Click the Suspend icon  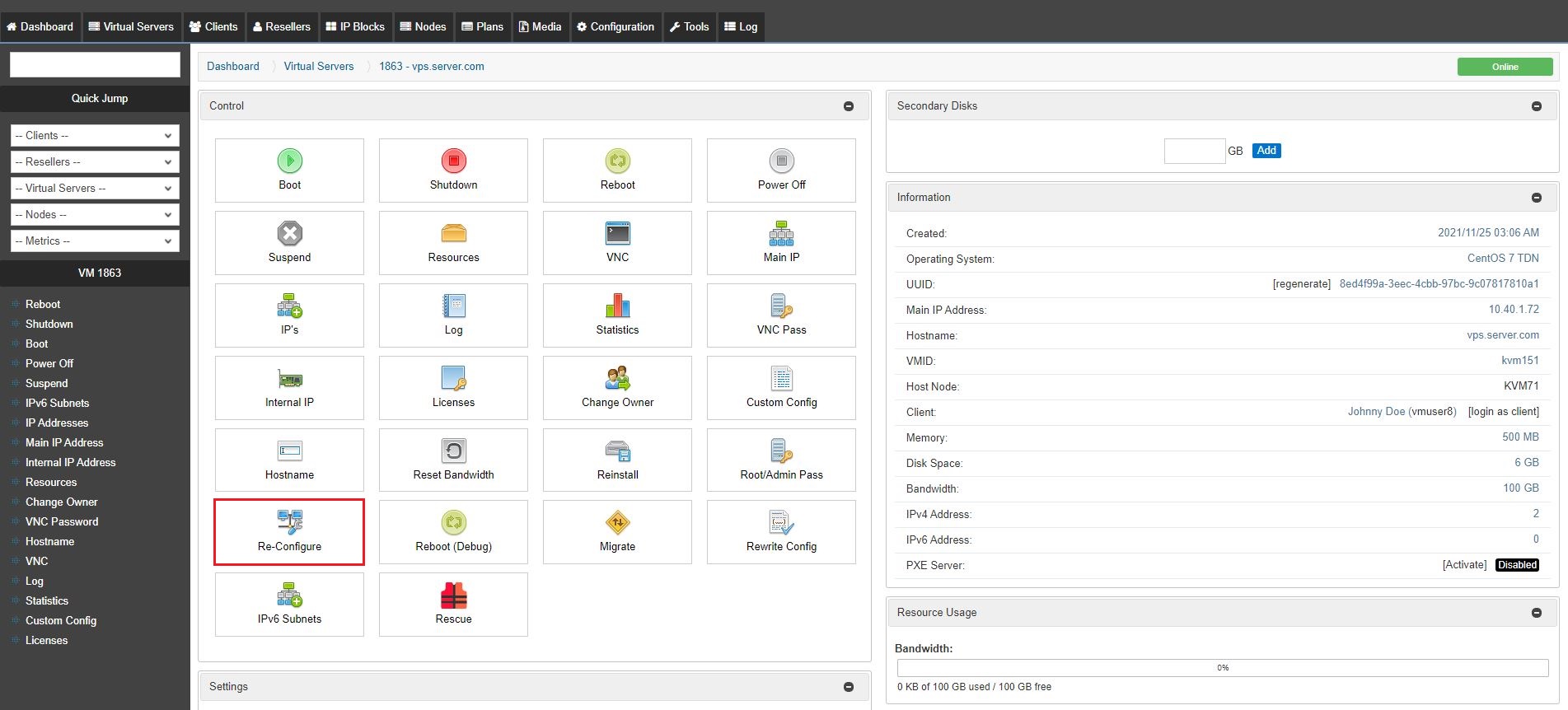289,233
